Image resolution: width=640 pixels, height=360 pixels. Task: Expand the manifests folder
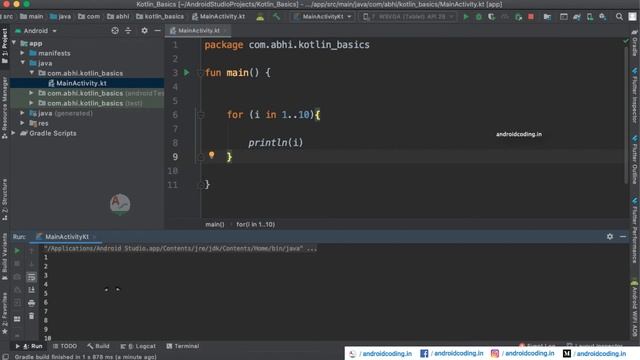tap(22, 53)
